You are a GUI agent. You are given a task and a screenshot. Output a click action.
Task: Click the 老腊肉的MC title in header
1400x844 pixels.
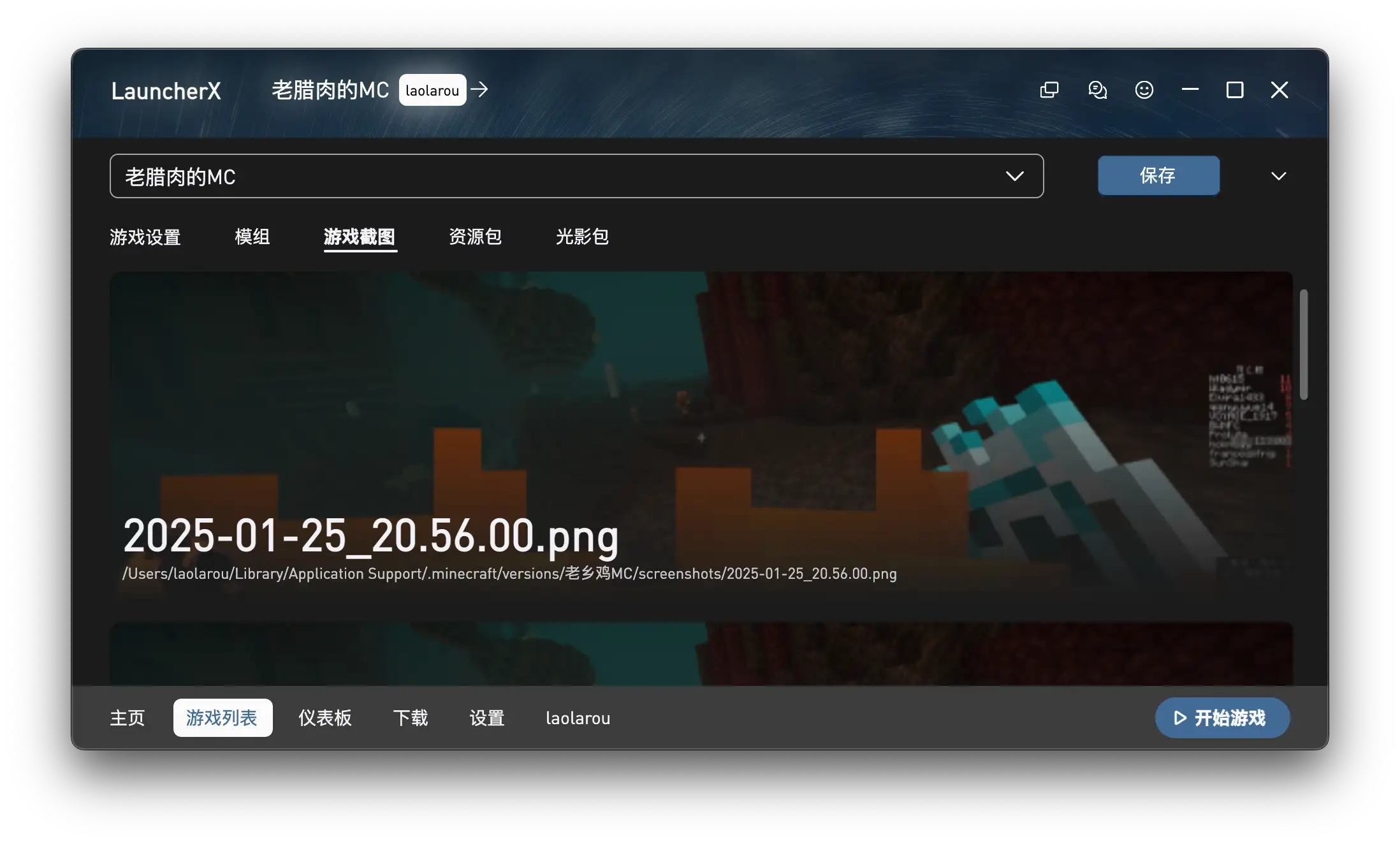tap(330, 90)
